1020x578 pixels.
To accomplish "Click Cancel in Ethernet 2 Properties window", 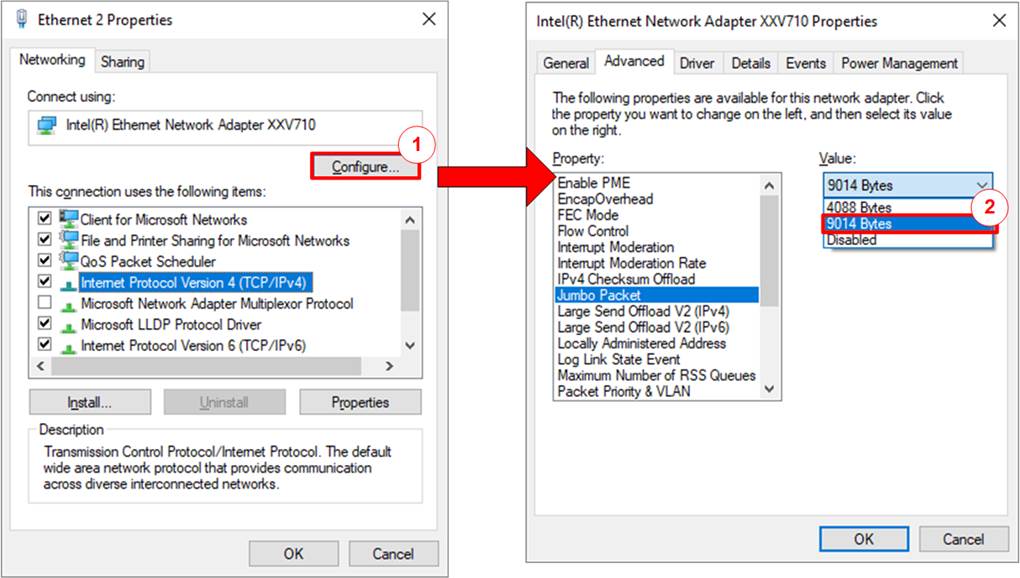I will tap(393, 554).
